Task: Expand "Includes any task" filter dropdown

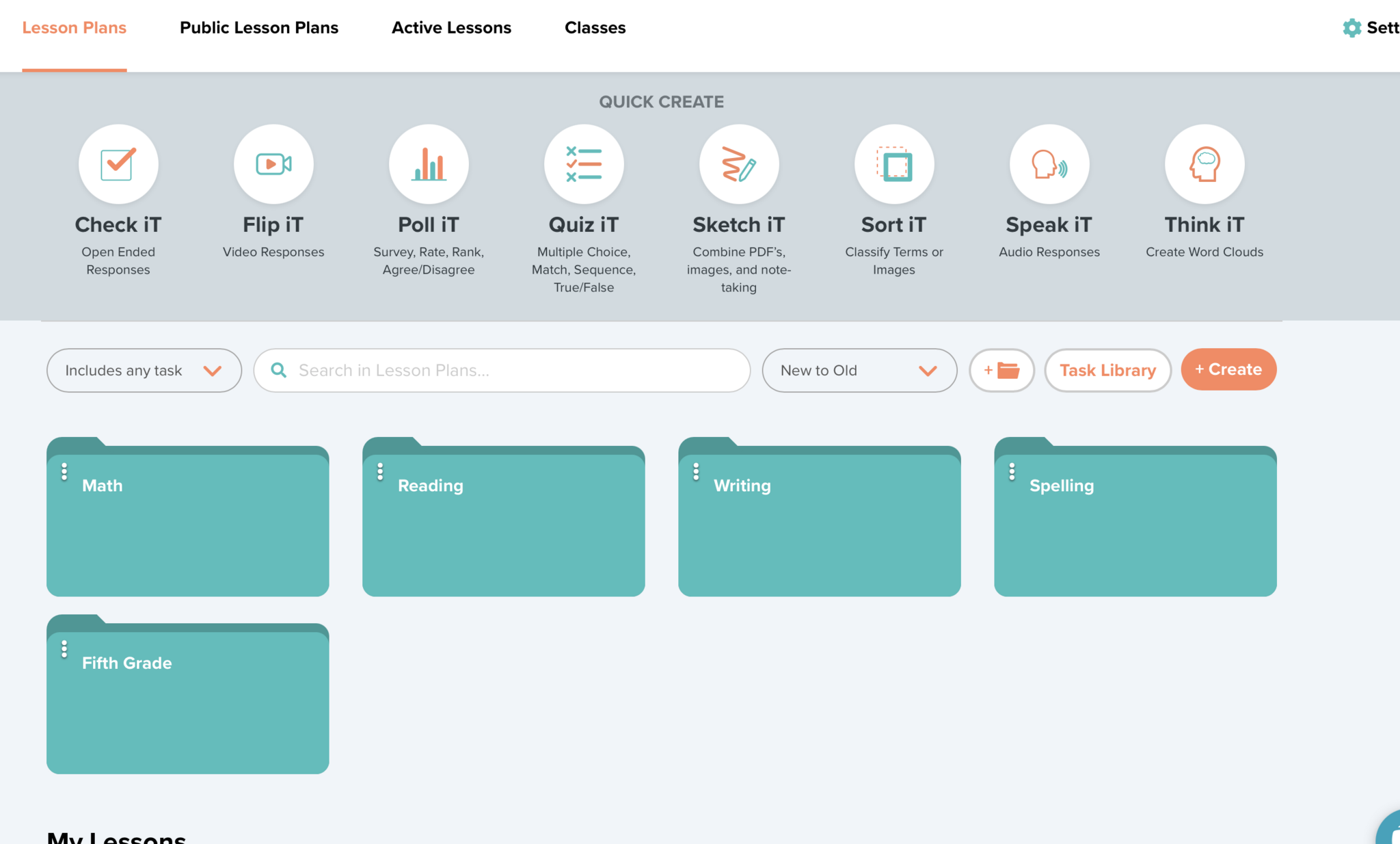Action: (144, 370)
